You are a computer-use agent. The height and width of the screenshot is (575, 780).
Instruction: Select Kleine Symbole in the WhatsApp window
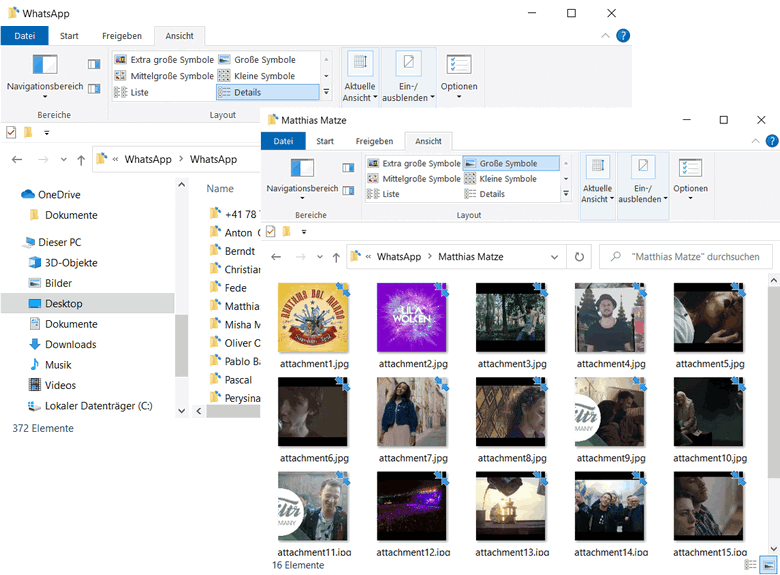click(x=257, y=76)
